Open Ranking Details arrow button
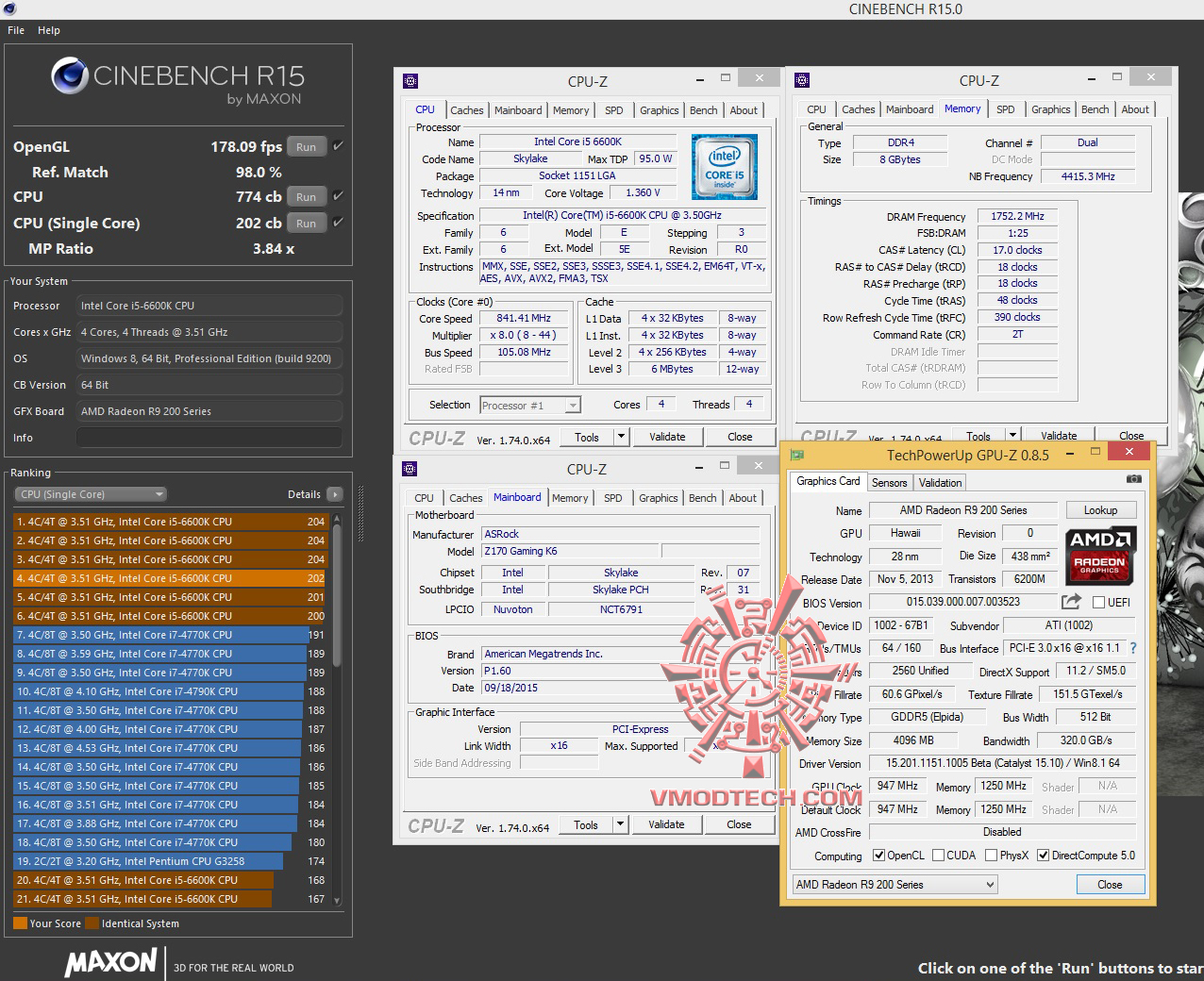 pyautogui.click(x=334, y=494)
